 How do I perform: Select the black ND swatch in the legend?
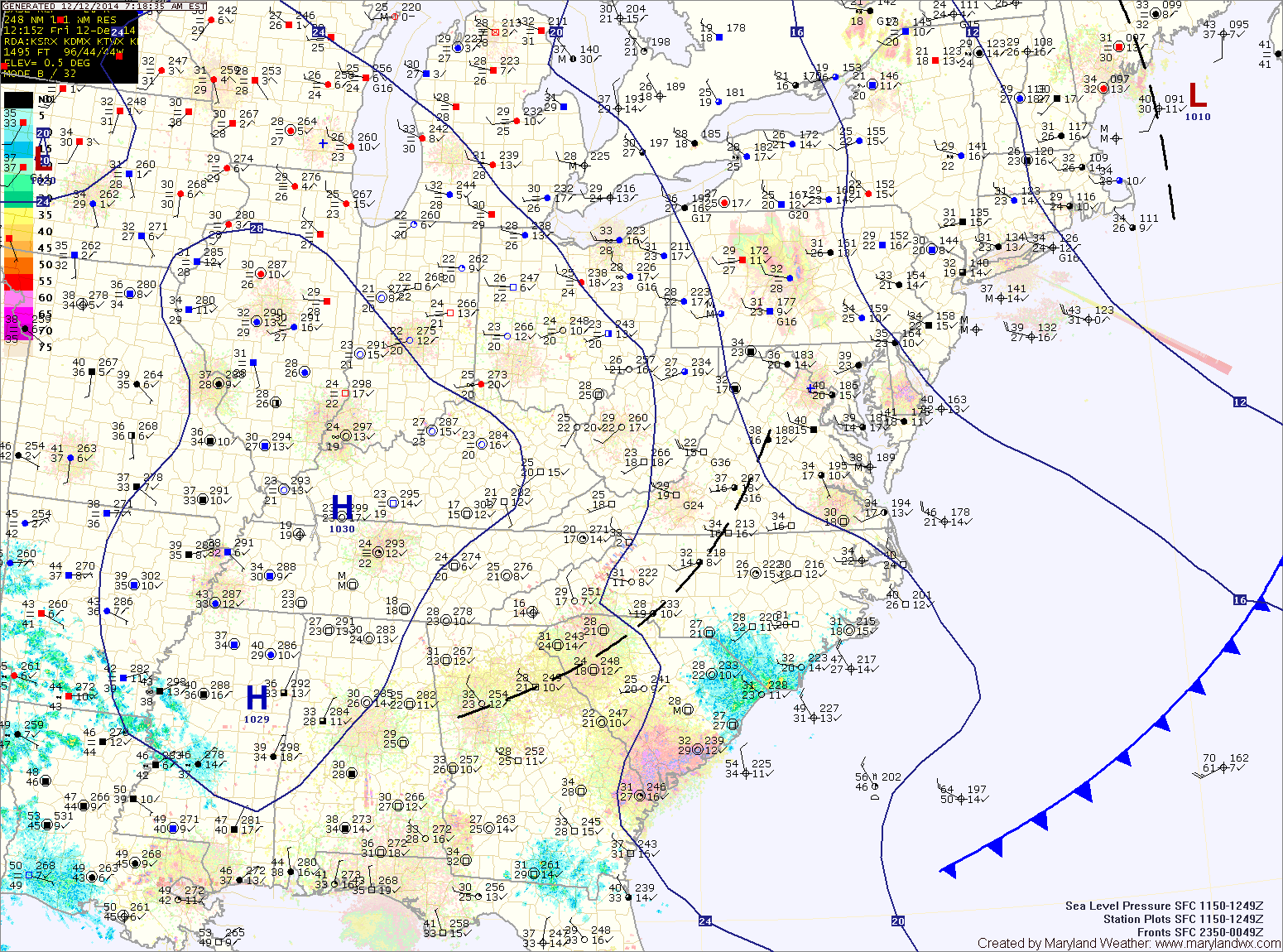point(18,100)
